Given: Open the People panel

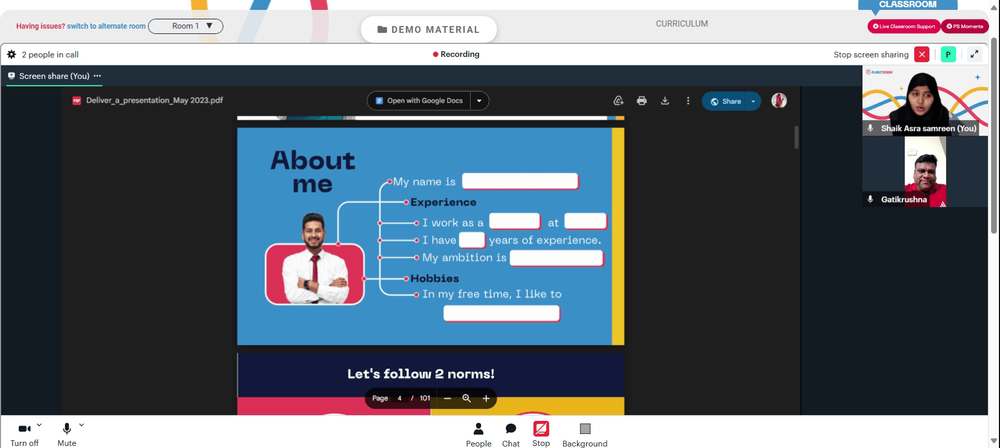Looking at the screenshot, I should [x=478, y=435].
